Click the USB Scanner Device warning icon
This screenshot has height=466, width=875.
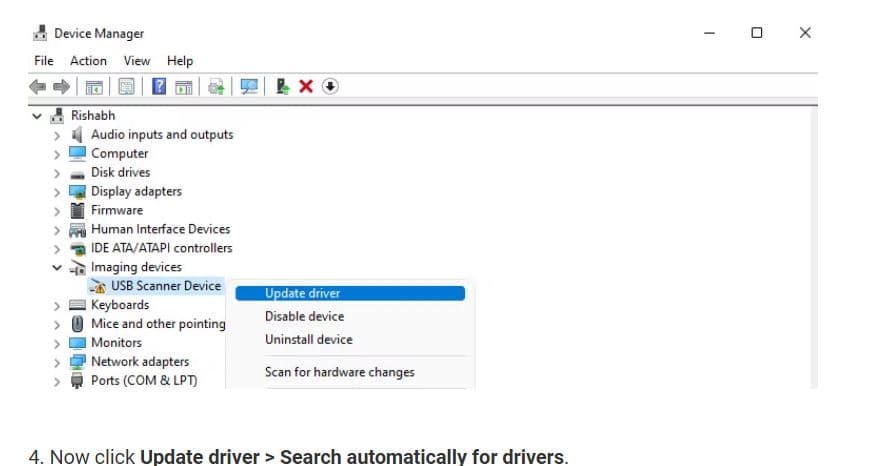tap(98, 286)
